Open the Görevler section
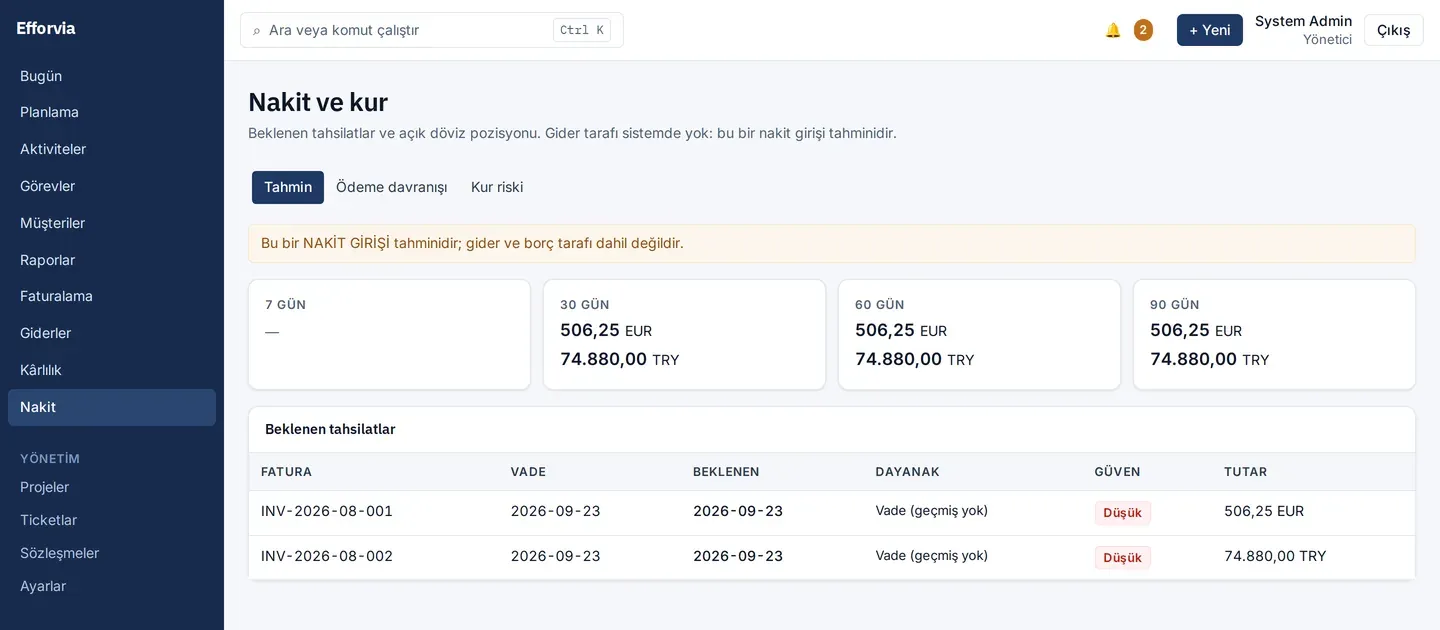 [112, 186]
